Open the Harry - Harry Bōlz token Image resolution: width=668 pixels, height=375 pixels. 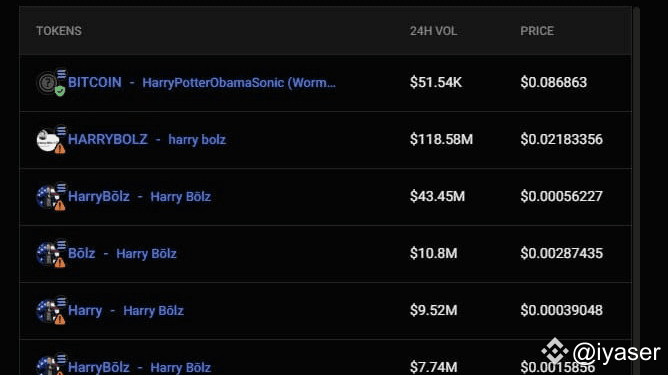tap(126, 310)
